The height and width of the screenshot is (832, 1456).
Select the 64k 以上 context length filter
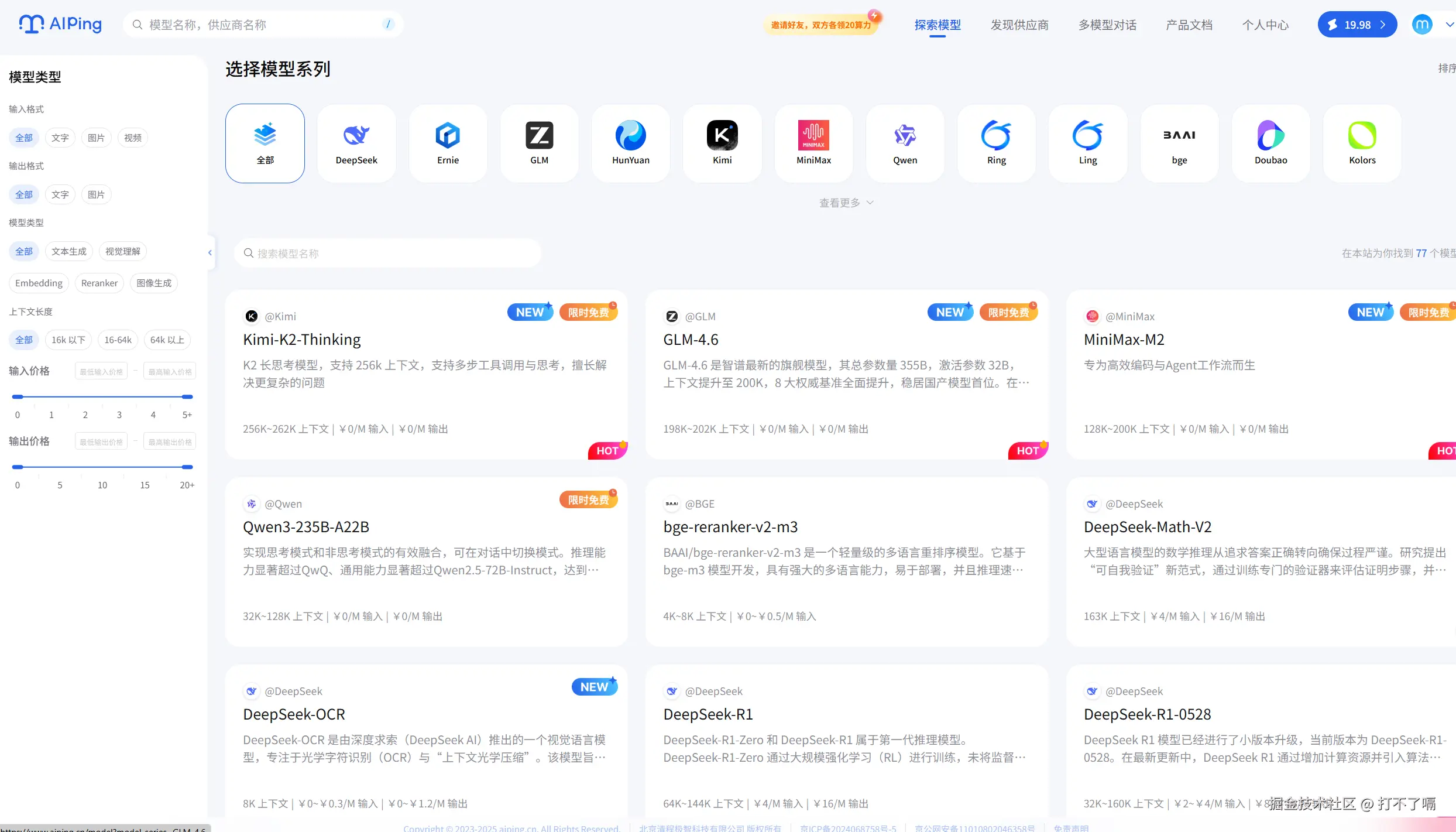167,340
